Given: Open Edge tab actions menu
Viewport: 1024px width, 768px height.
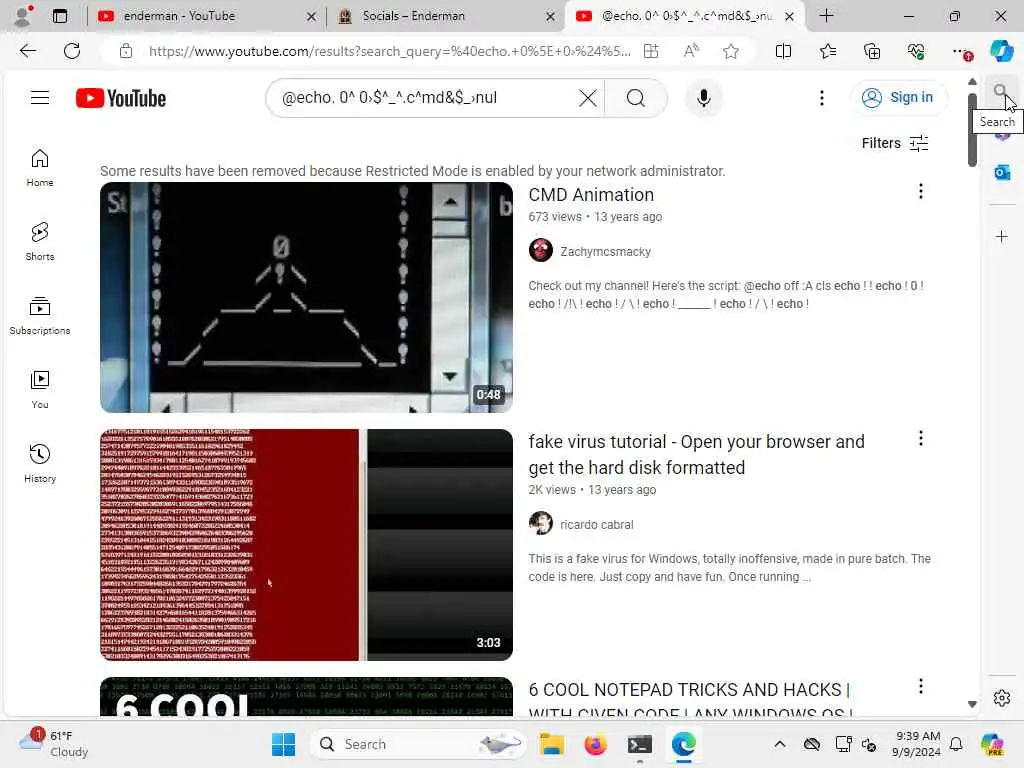Looking at the screenshot, I should point(60,16).
